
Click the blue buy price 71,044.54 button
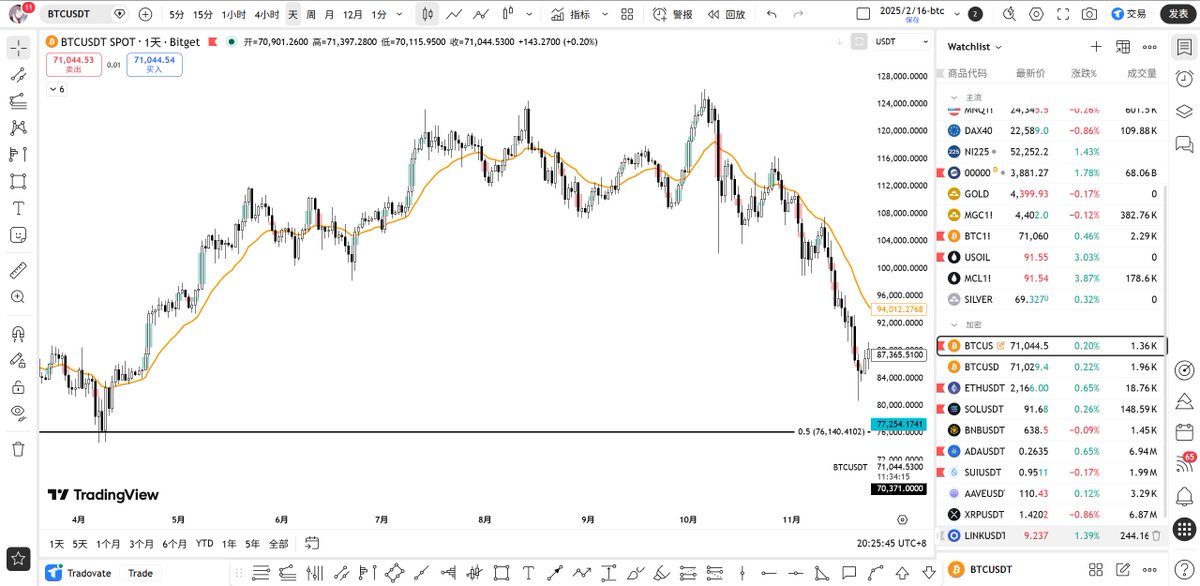154,65
